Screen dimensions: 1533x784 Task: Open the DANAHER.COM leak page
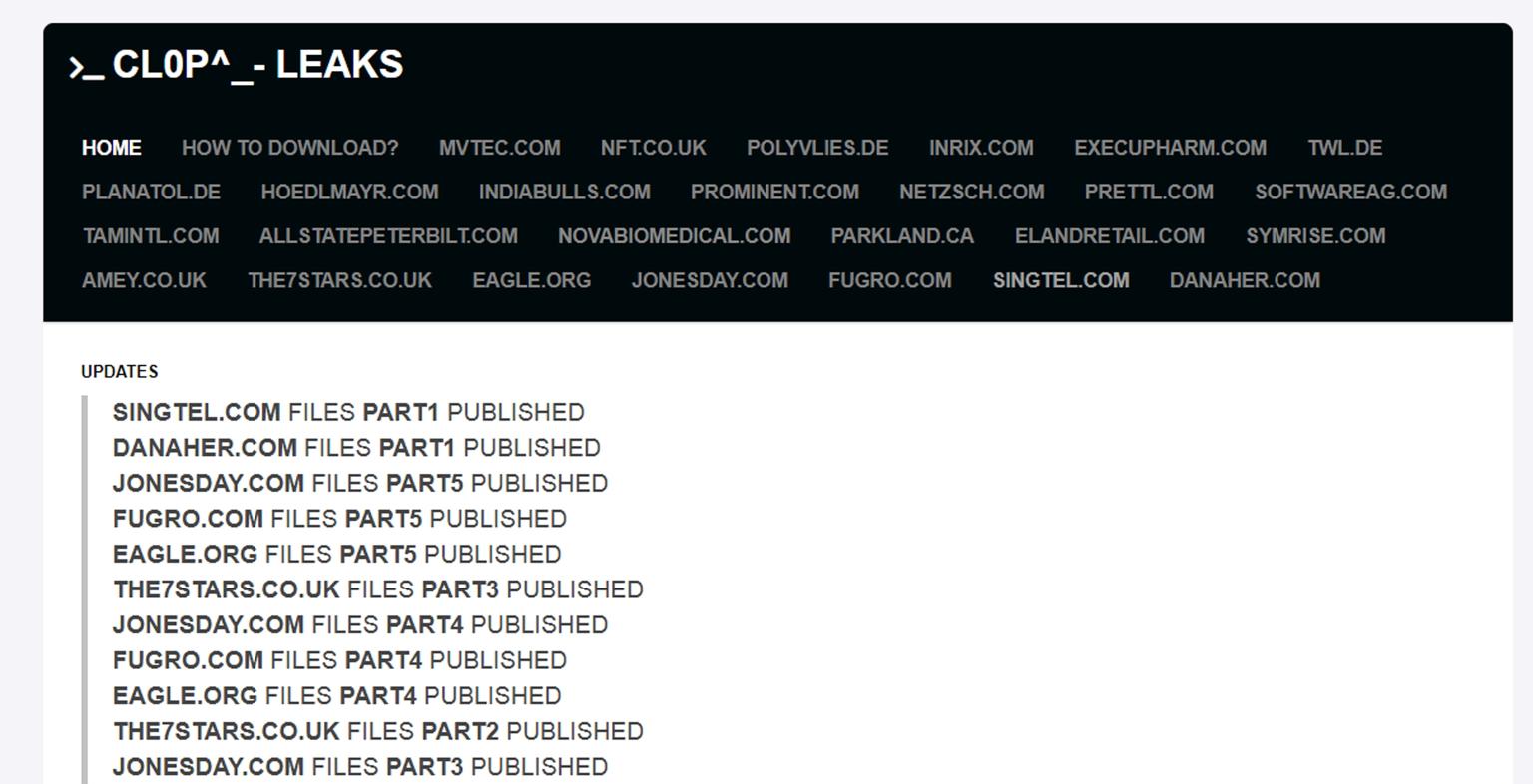[x=1244, y=280]
